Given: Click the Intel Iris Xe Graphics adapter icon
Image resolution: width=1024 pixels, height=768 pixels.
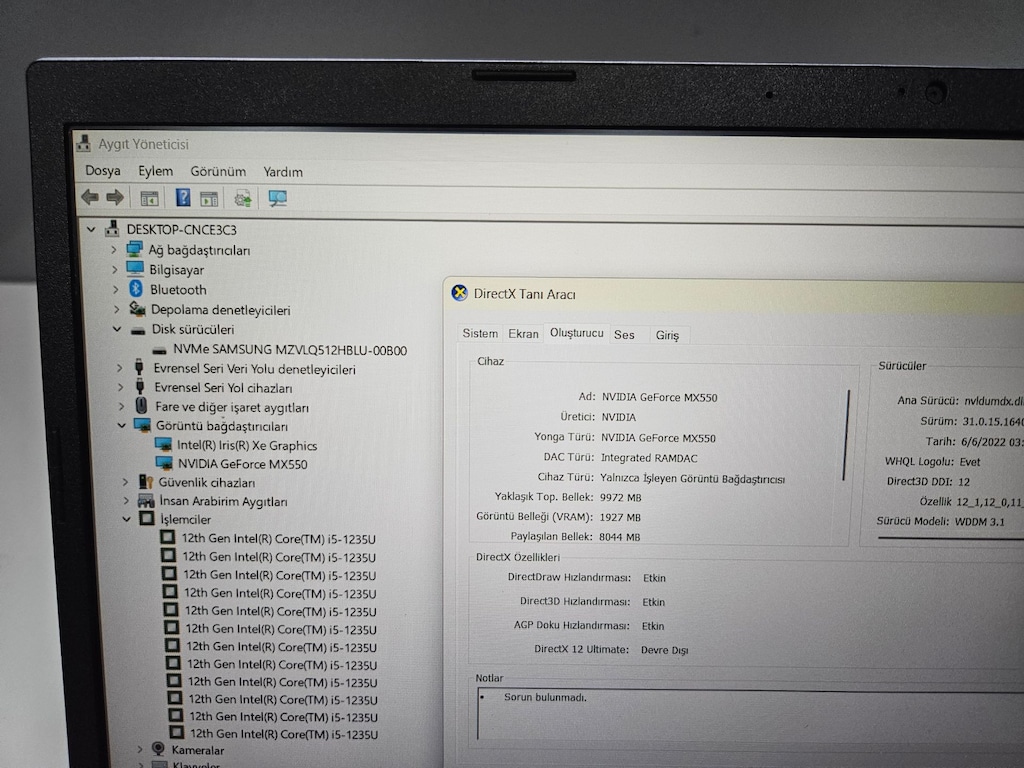Looking at the screenshot, I should tap(163, 445).
